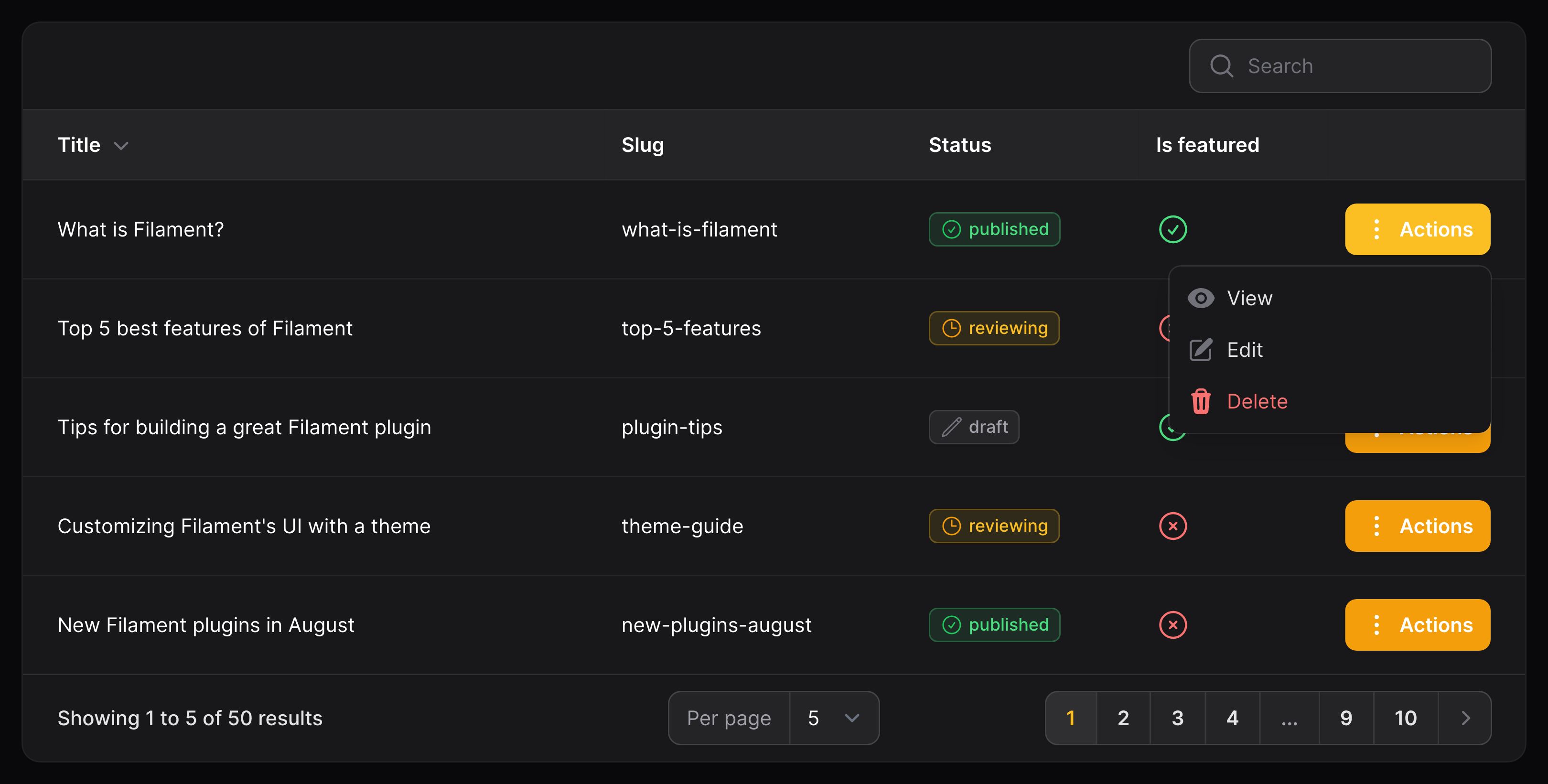
Task: Click the magnifier icon in the search box
Action: click(x=1221, y=66)
